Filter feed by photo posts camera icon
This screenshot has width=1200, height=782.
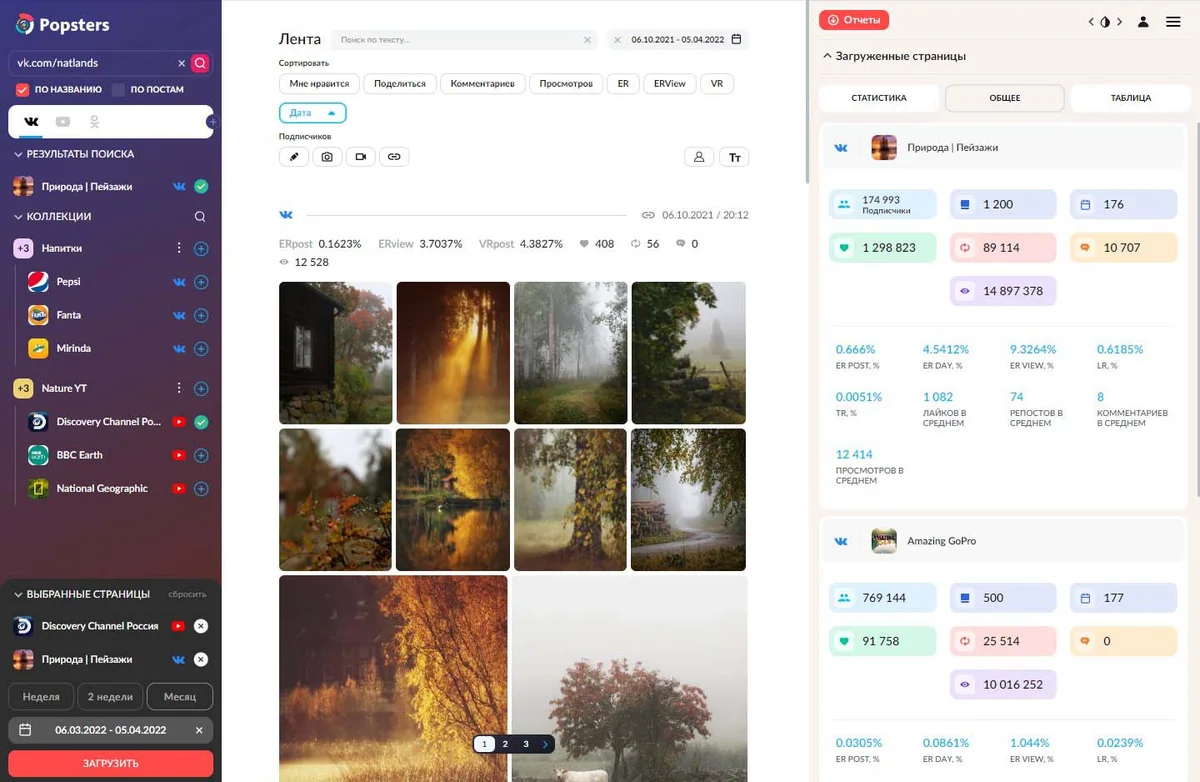(327, 157)
